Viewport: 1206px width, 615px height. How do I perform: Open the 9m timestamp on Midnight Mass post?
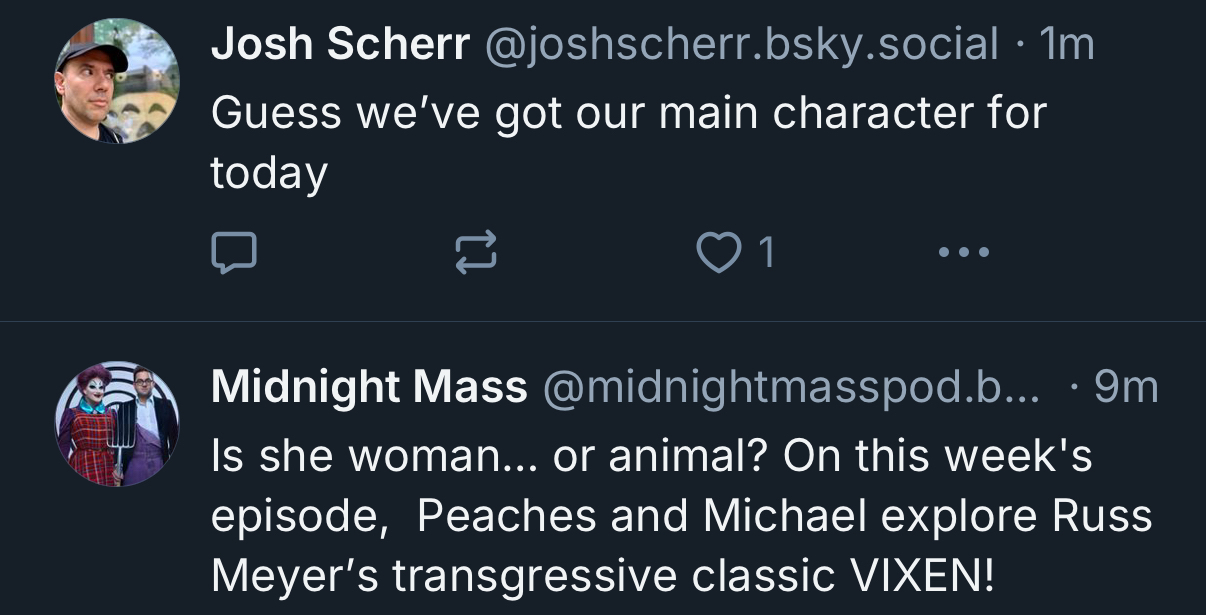click(1125, 387)
